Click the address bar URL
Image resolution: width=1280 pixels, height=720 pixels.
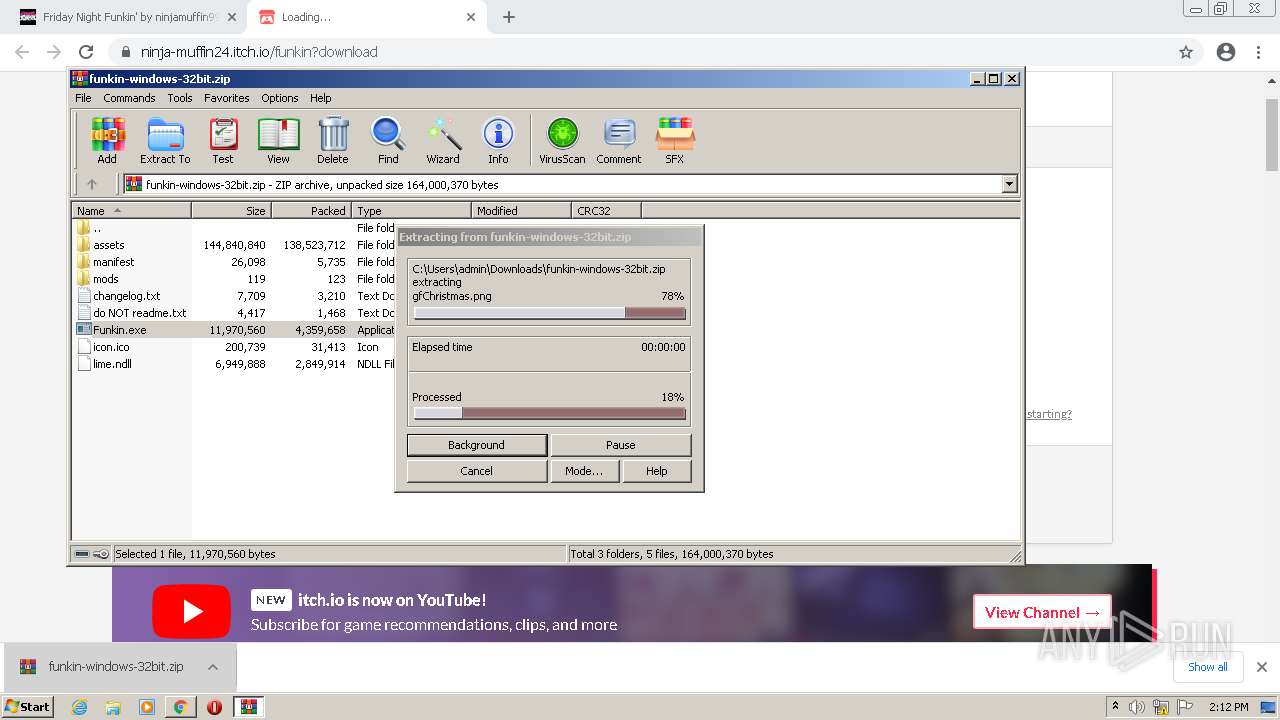259,52
